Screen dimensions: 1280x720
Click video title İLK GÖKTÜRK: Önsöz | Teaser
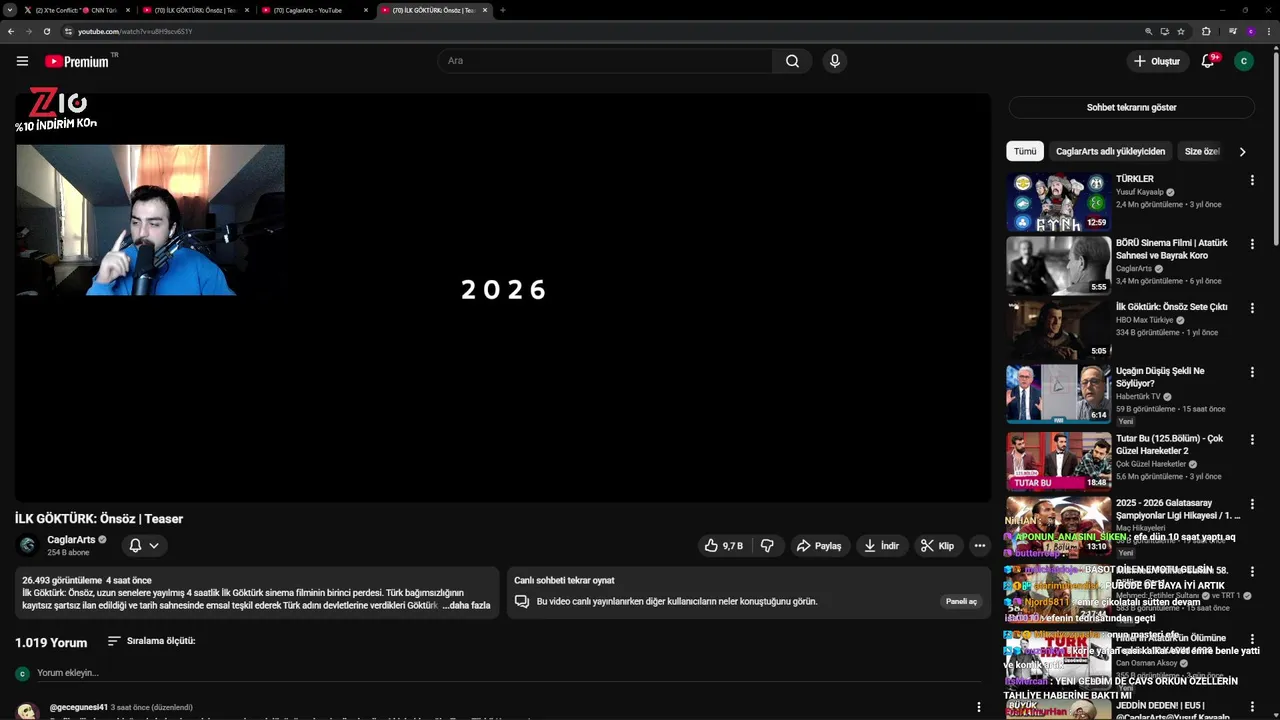[x=99, y=519]
